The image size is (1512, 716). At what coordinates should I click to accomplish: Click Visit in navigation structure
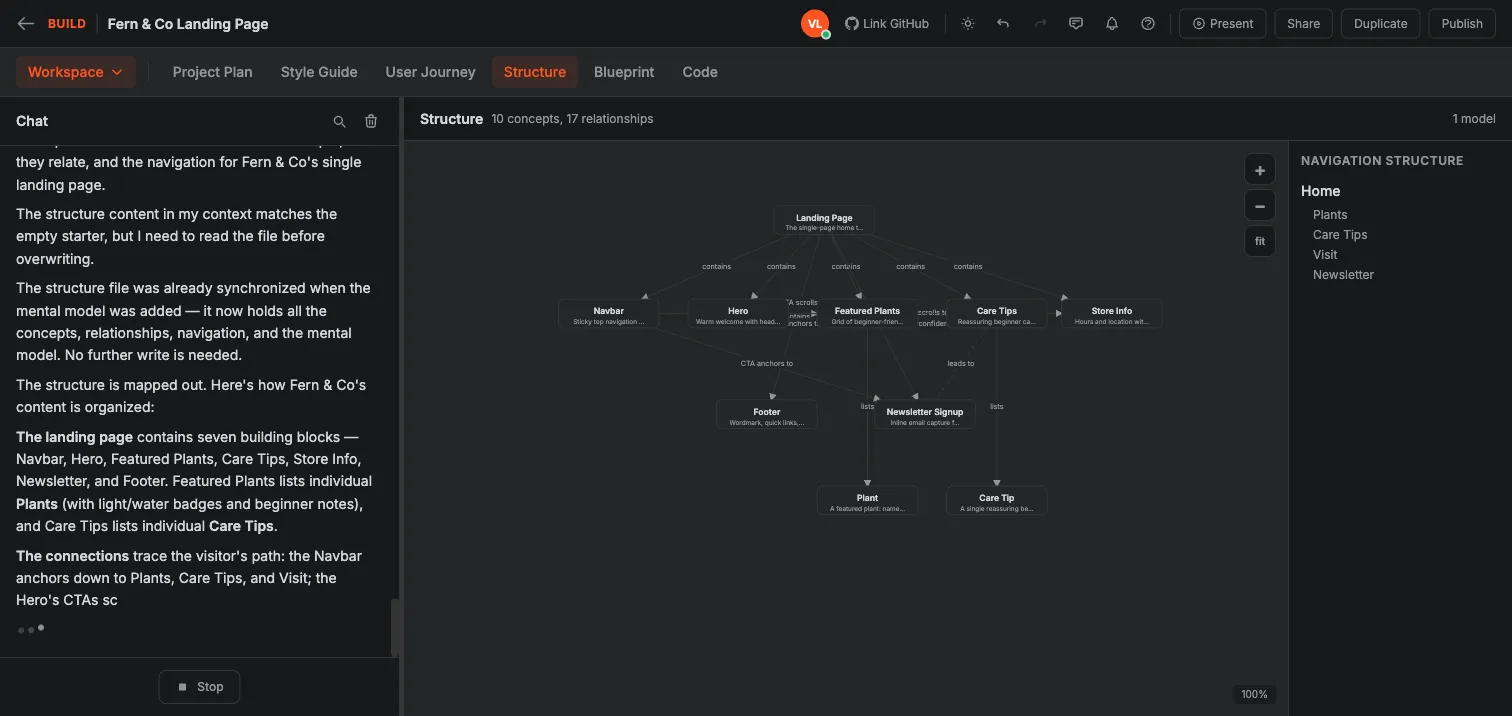pyautogui.click(x=1325, y=255)
